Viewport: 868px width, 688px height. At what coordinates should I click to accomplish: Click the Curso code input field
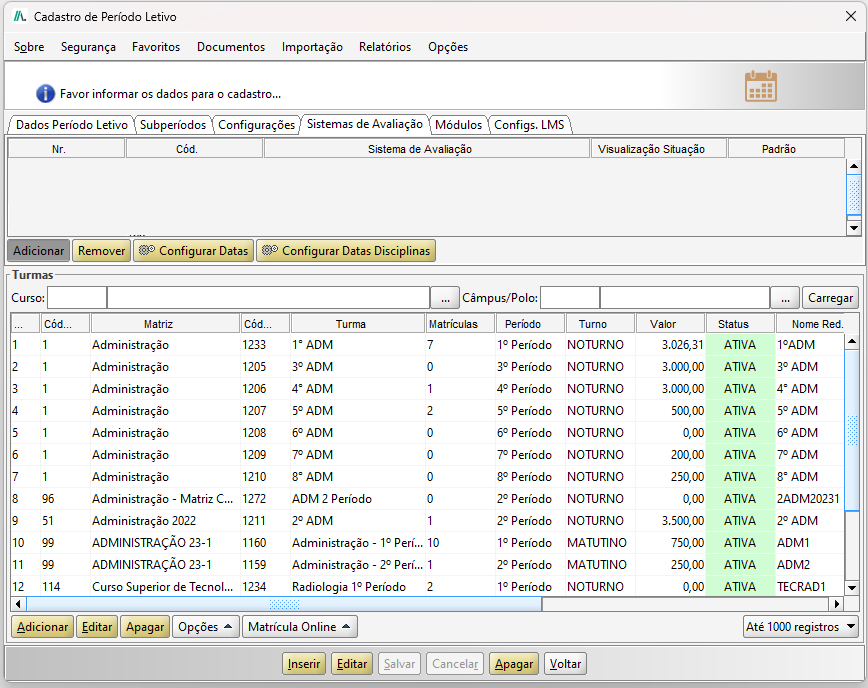(x=77, y=298)
